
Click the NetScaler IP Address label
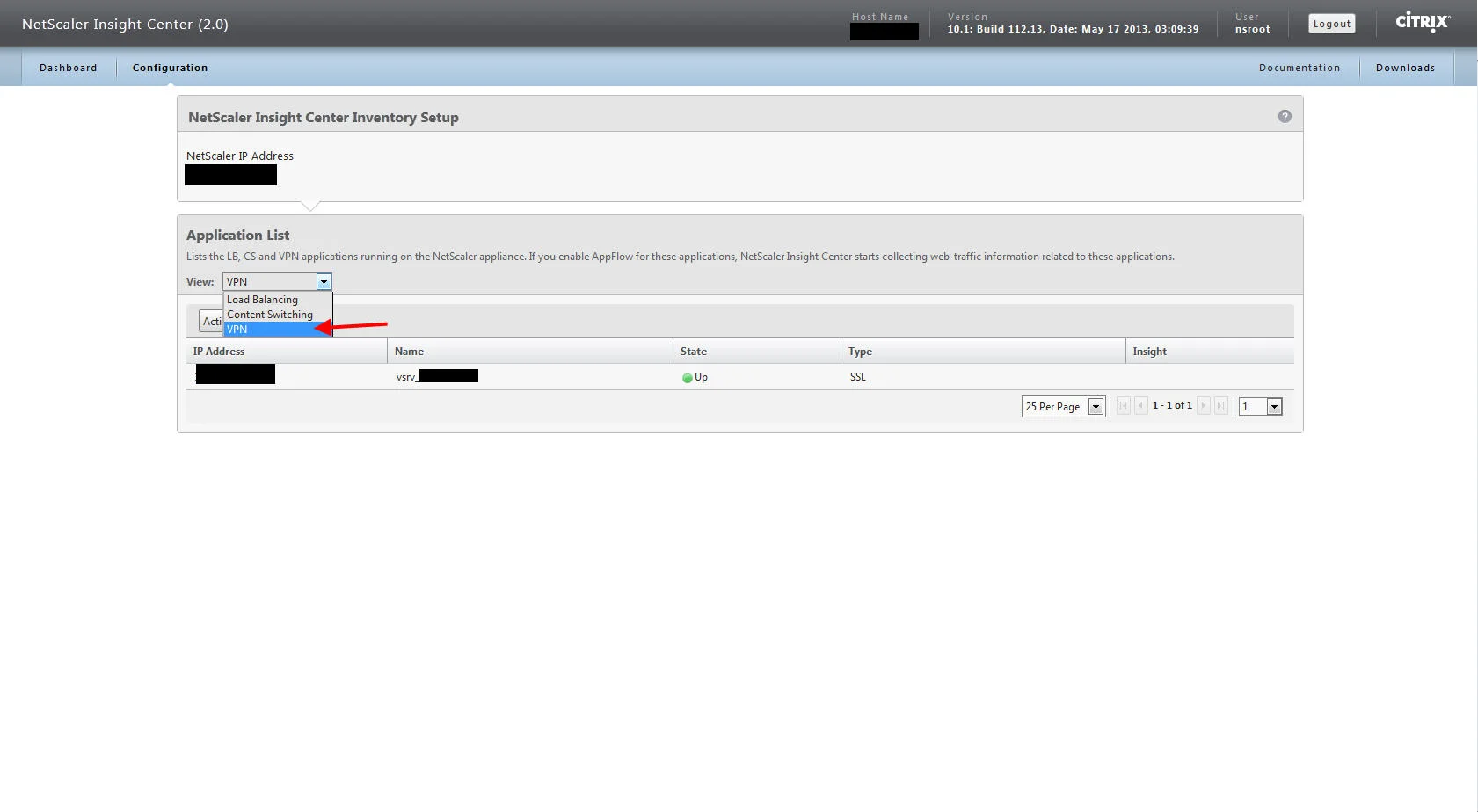pyautogui.click(x=240, y=156)
